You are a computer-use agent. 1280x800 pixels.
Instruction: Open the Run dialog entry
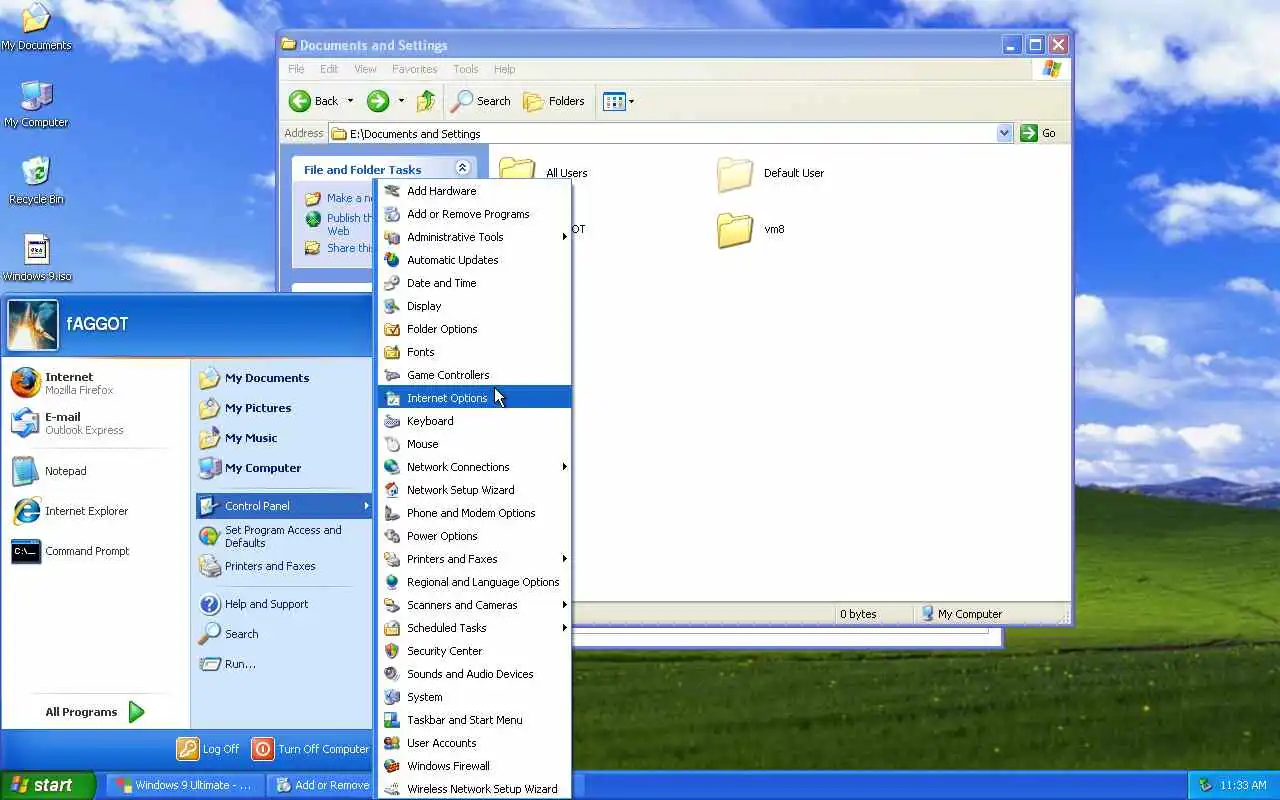tap(284, 664)
